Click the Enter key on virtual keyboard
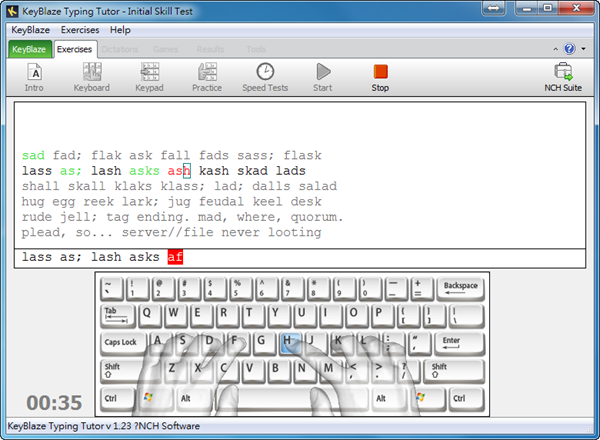This screenshot has height=440, width=600. click(x=459, y=343)
